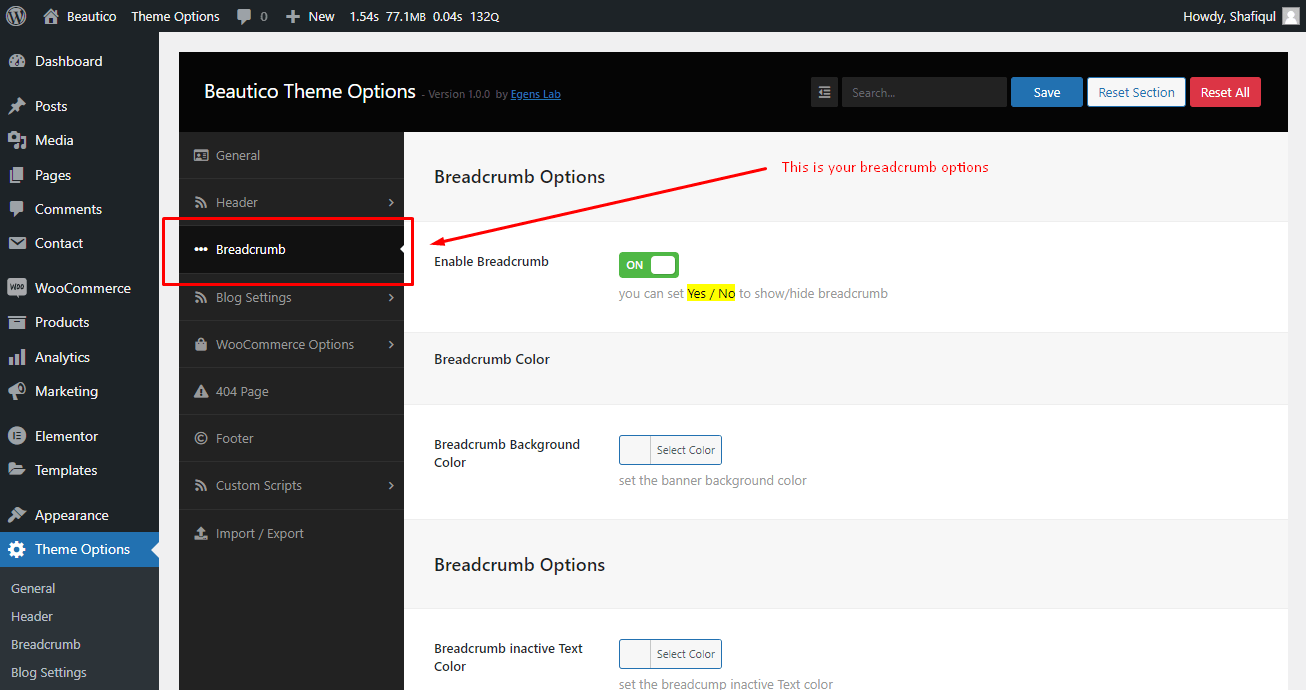This screenshot has height=690, width=1306.
Task: Click the WordPress logo icon in admin bar
Action: pos(16,16)
